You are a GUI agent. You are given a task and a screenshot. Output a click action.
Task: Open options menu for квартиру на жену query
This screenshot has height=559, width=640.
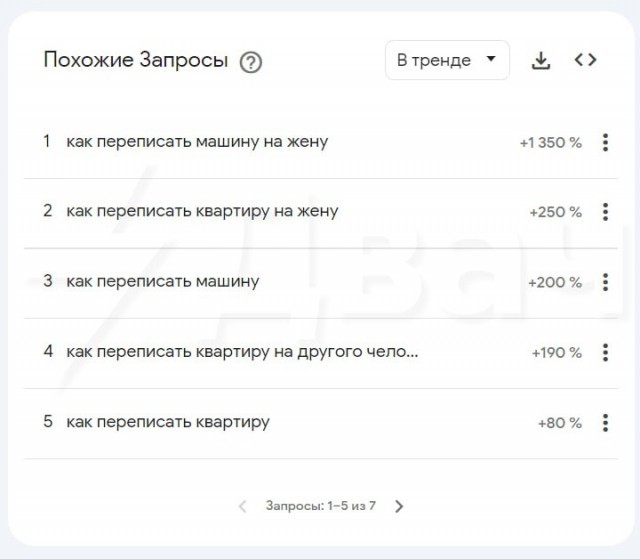[x=605, y=212]
